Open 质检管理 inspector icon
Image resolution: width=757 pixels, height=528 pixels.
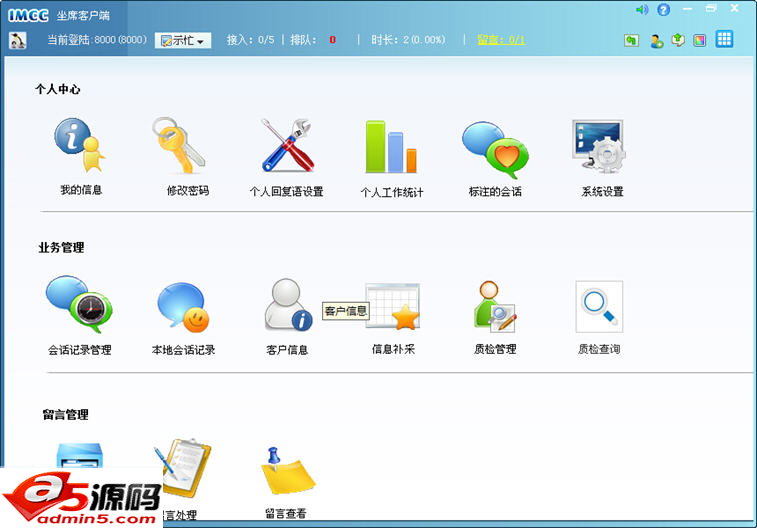click(x=495, y=306)
